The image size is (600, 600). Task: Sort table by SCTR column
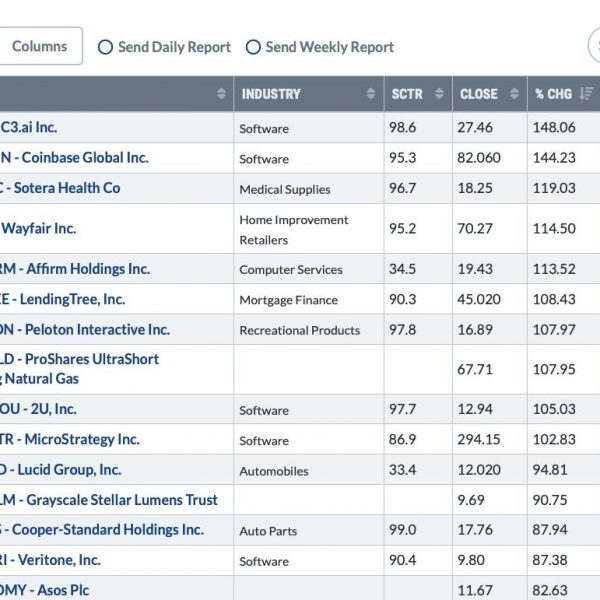coord(439,94)
